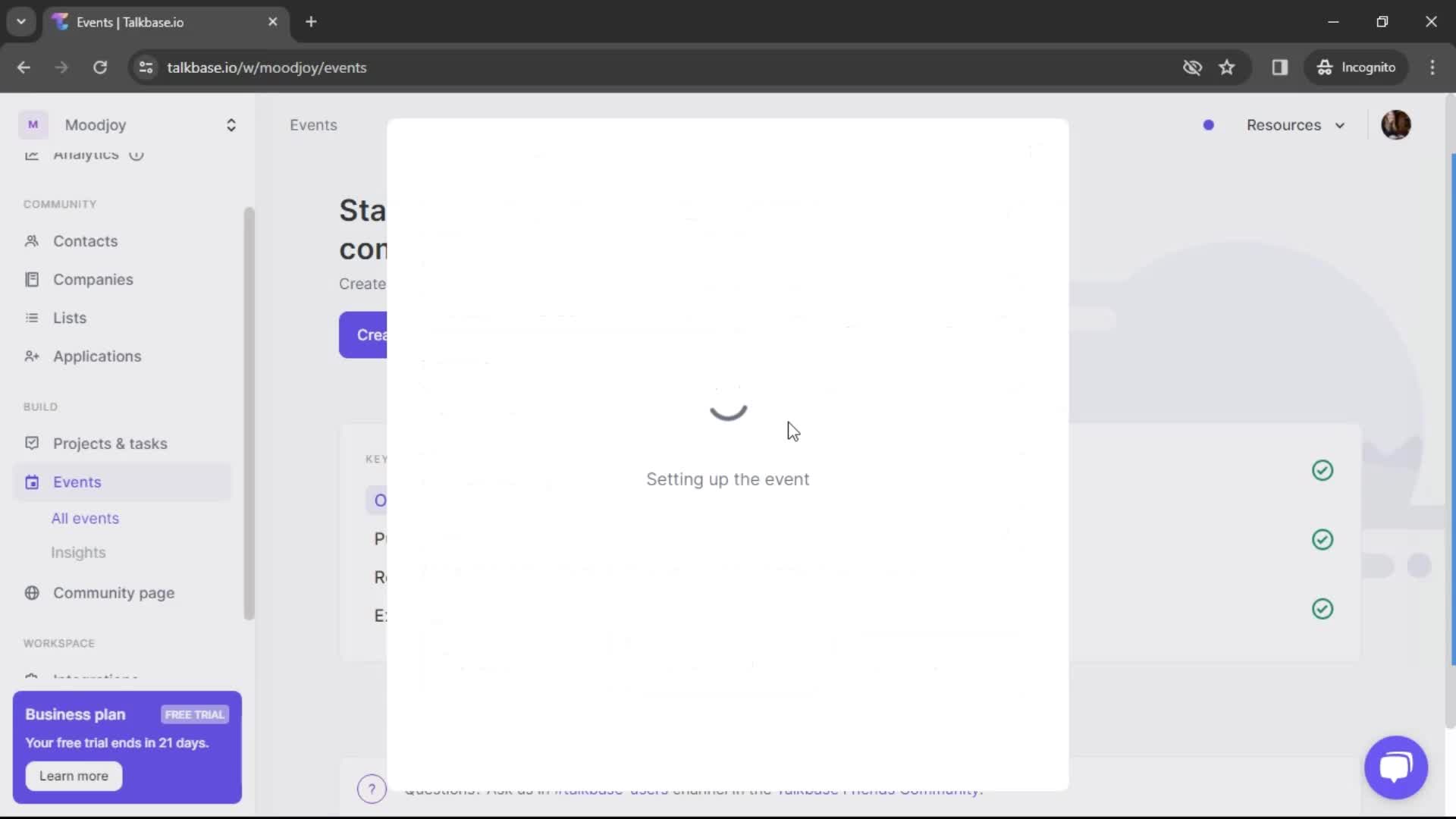
Task: Expand the Moodjoy workspace dropdown
Action: 231,124
